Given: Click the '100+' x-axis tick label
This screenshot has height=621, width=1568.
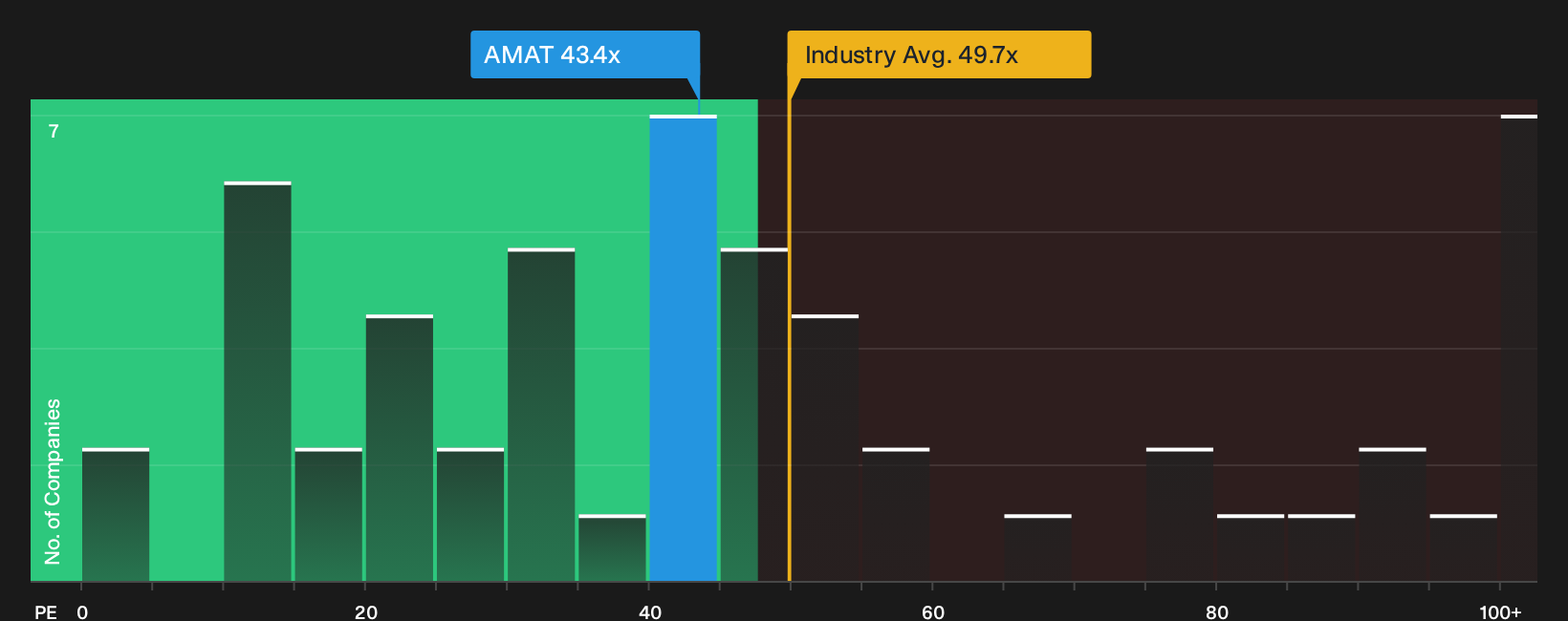Looking at the screenshot, I should coord(1500,611).
